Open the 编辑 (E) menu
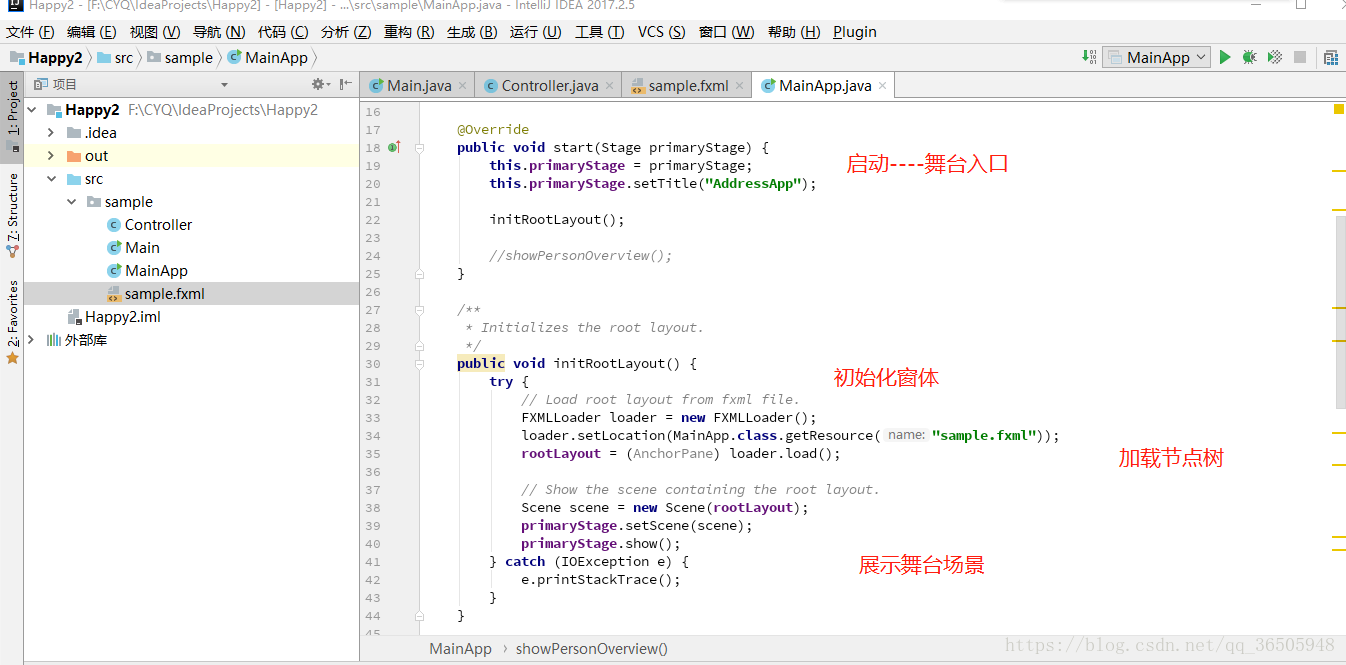1346x665 pixels. [x=92, y=32]
